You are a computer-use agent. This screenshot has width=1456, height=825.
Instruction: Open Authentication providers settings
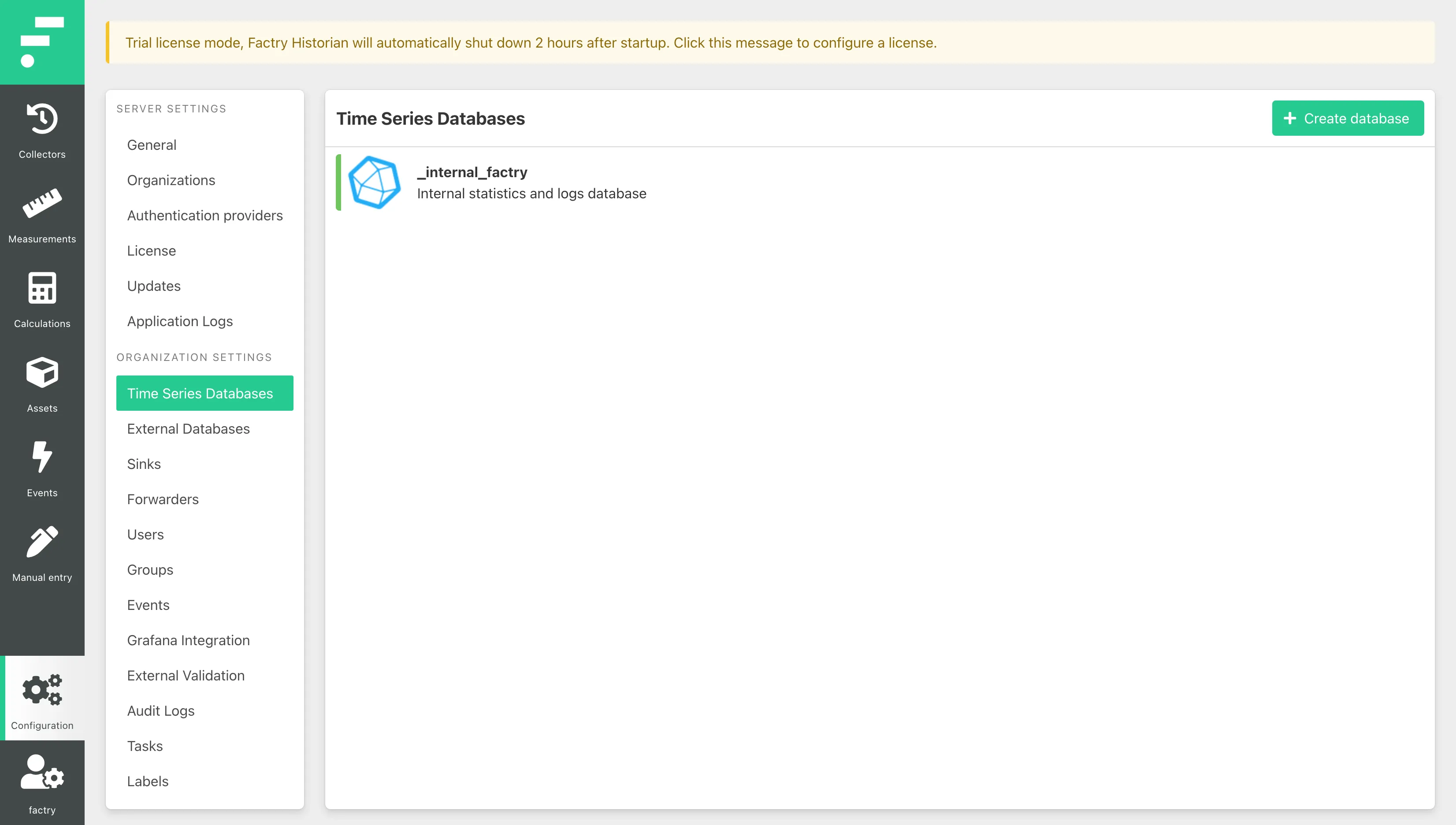coord(204,216)
